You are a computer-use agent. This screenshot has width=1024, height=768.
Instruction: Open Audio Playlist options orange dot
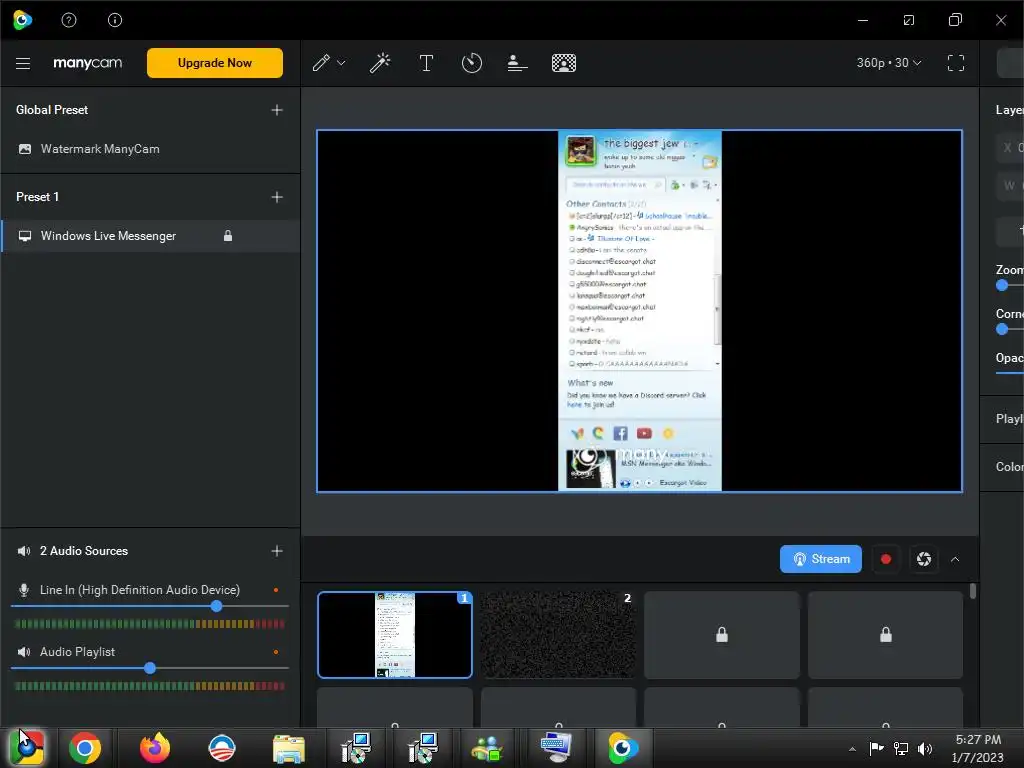tap(276, 652)
